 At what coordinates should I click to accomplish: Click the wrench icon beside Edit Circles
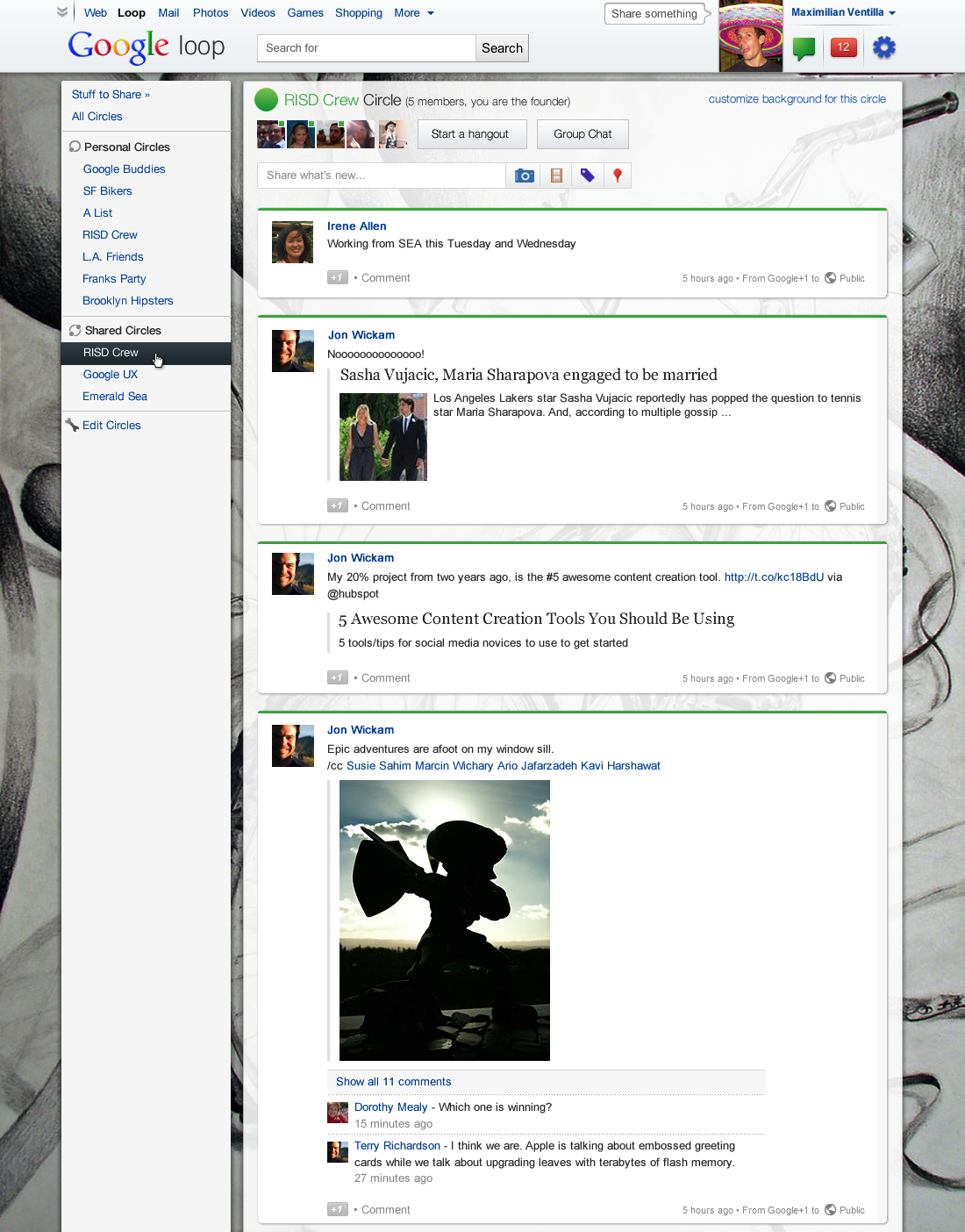point(72,425)
